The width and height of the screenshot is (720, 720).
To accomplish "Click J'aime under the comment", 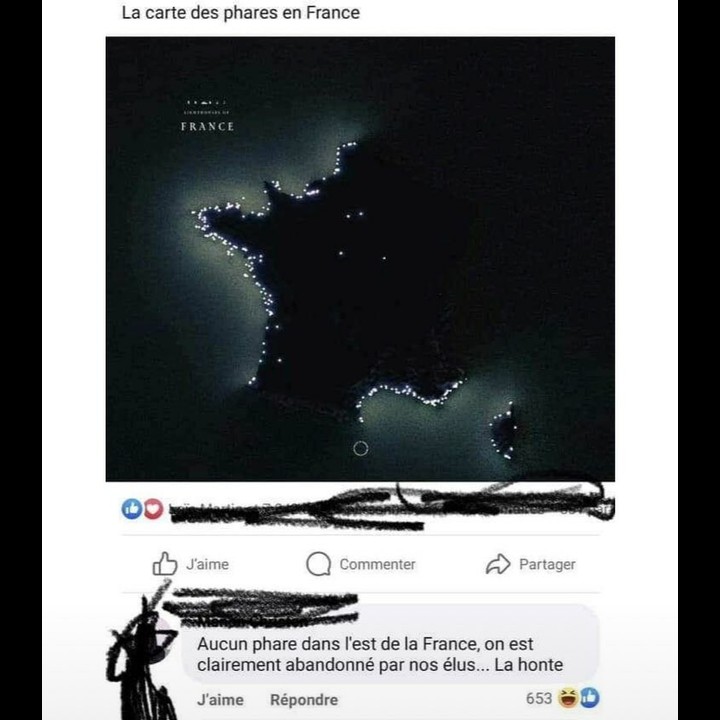I will 220,700.
